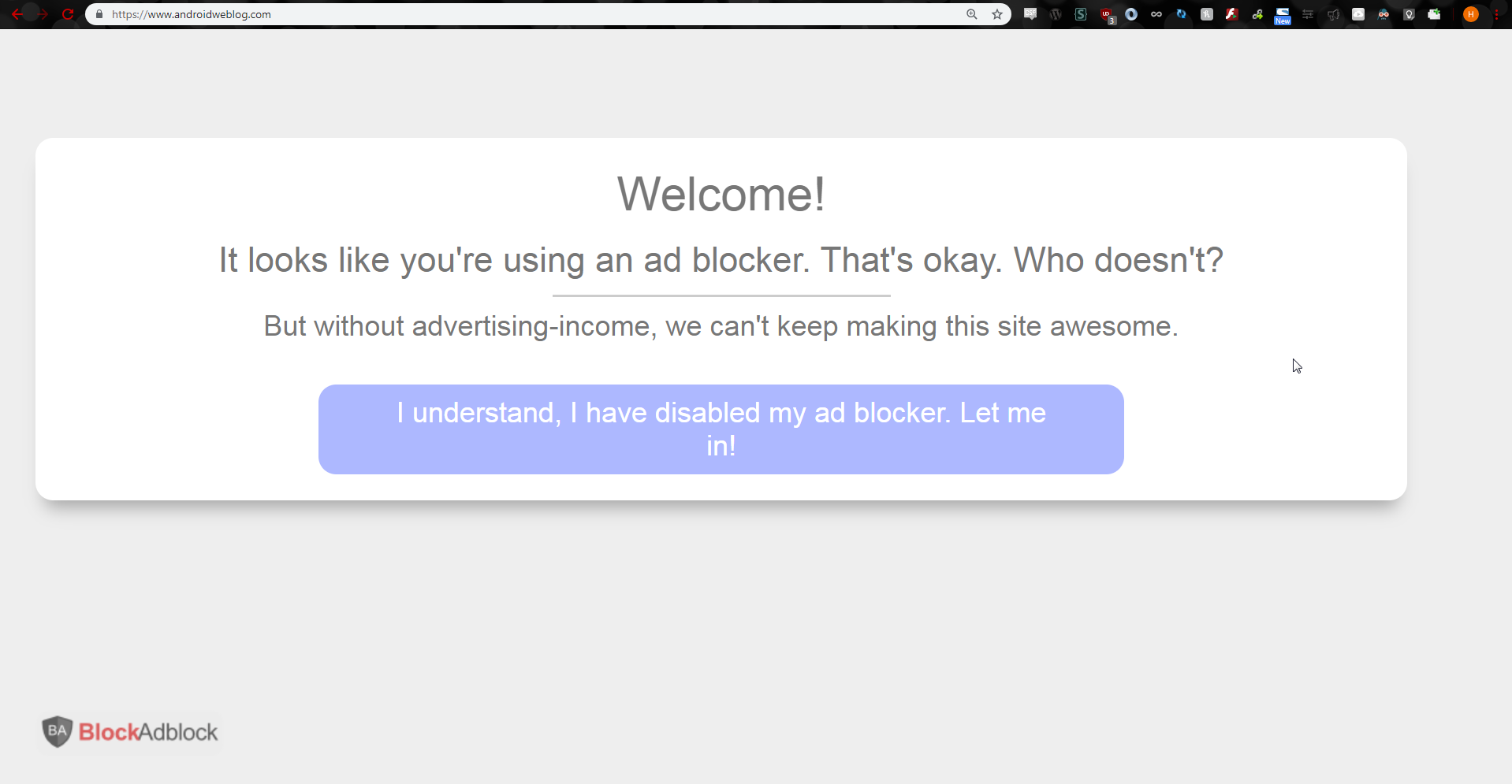
Task: Open the WordPress extension icon
Action: click(1056, 14)
